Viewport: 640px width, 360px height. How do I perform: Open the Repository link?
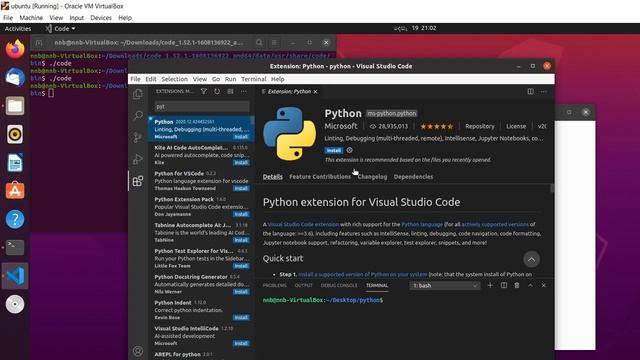pyautogui.click(x=480, y=127)
